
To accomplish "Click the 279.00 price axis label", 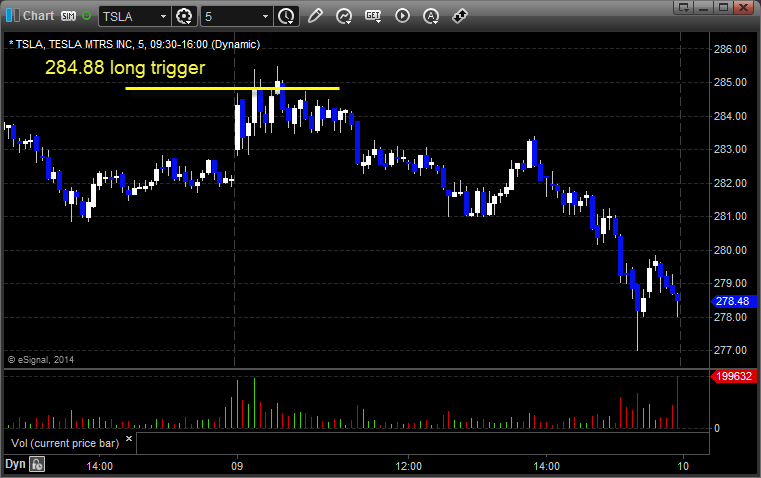I will coord(730,283).
